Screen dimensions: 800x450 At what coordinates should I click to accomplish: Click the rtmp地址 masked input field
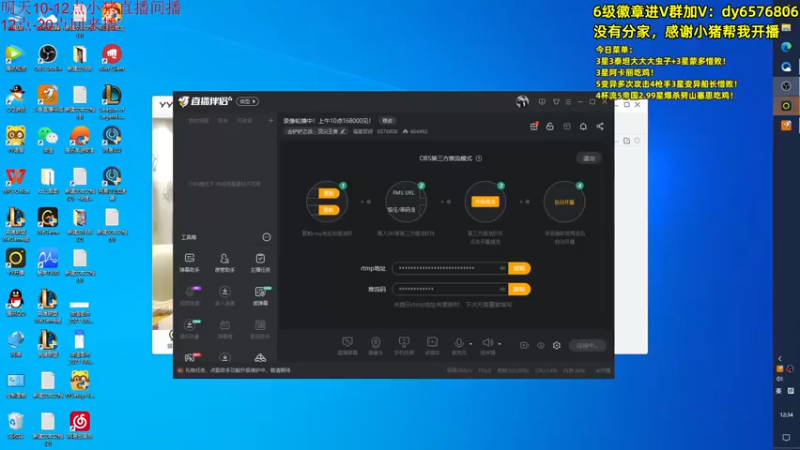coord(450,268)
